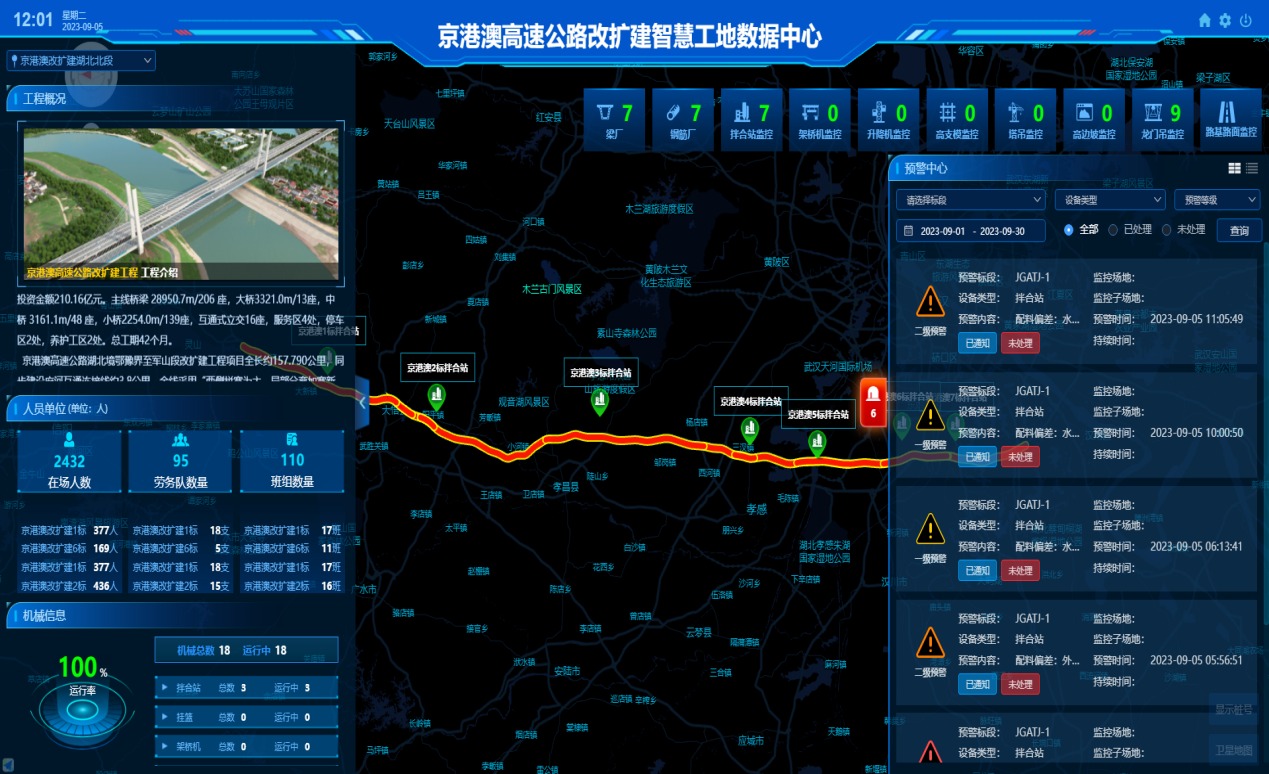Open the 京港澳改扩建湖北北段 project dropdown

(x=81, y=61)
